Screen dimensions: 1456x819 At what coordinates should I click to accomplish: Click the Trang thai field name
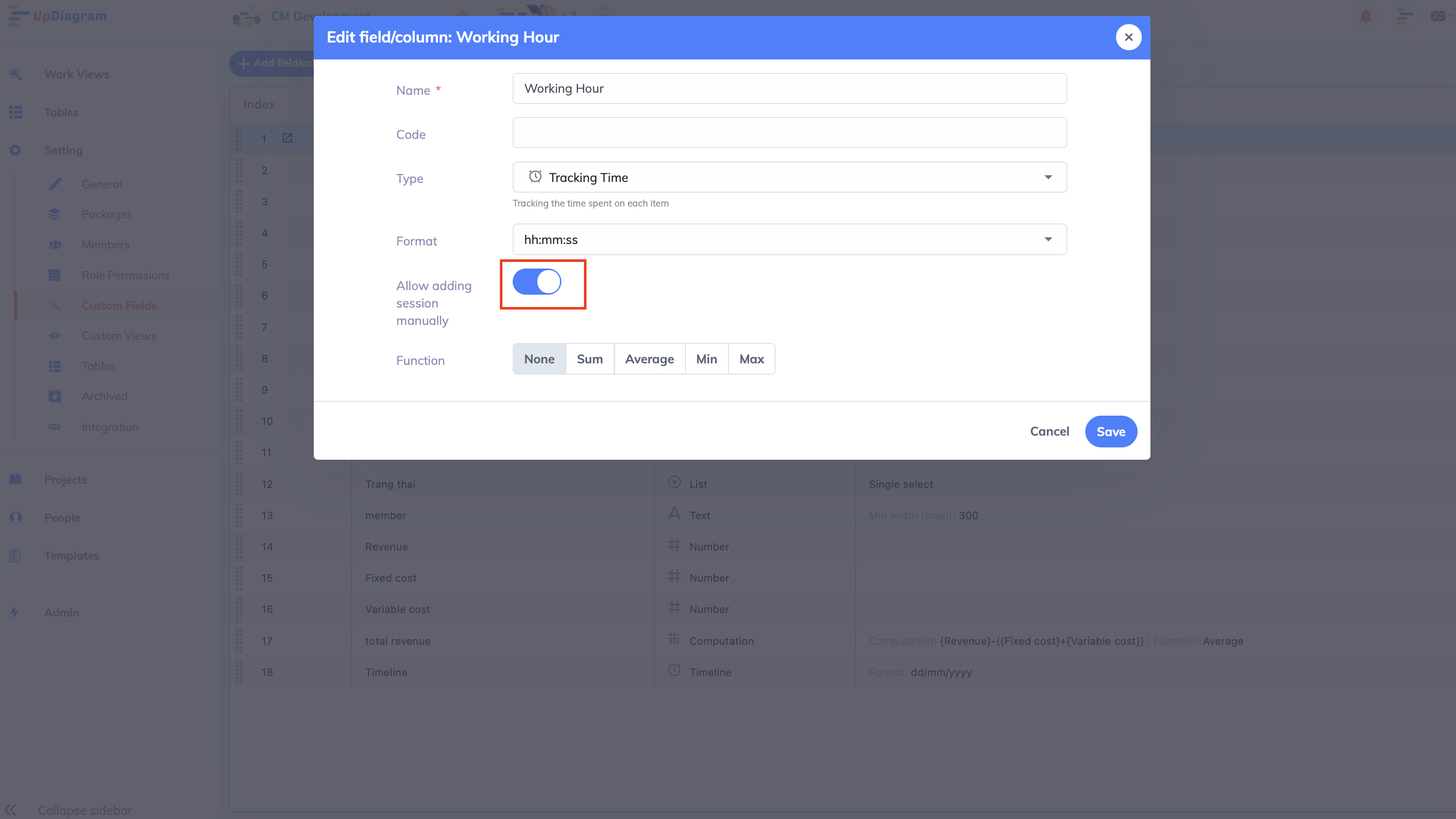390,484
